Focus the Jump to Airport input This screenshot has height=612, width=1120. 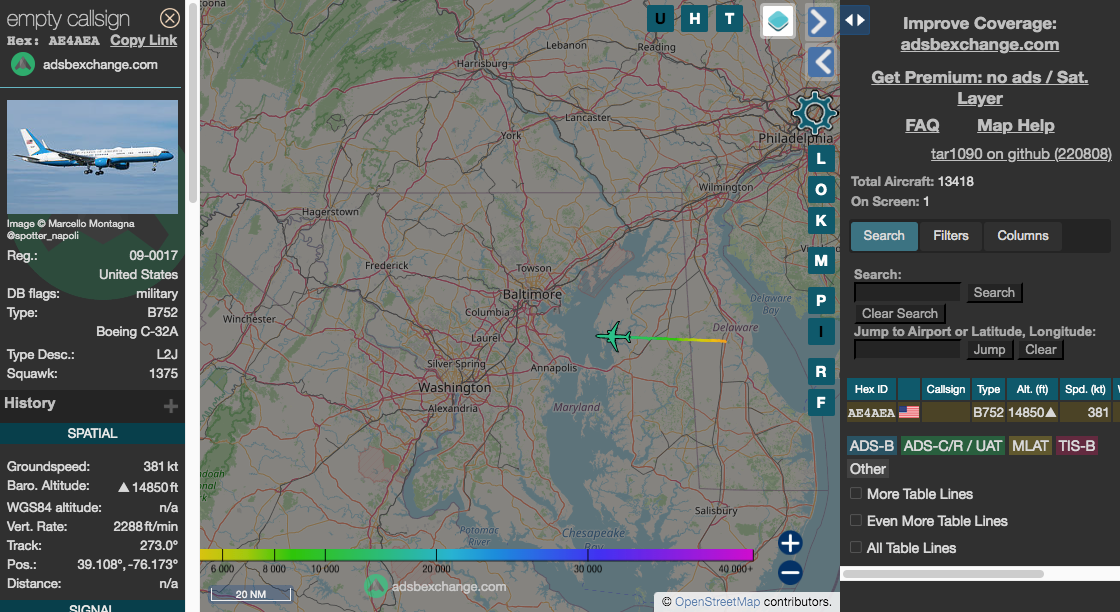tap(907, 349)
